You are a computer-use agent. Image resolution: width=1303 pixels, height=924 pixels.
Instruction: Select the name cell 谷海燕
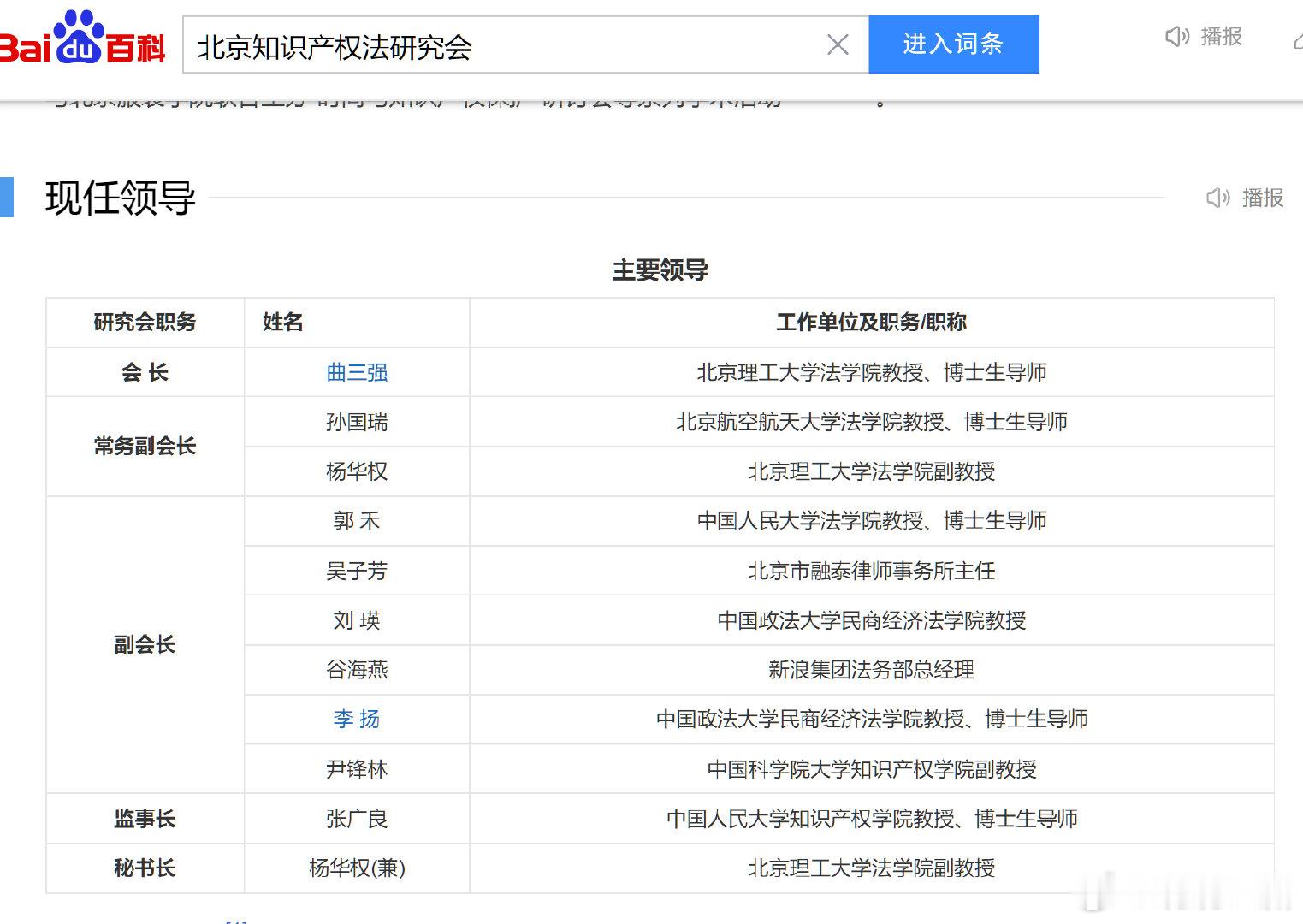[357, 670]
